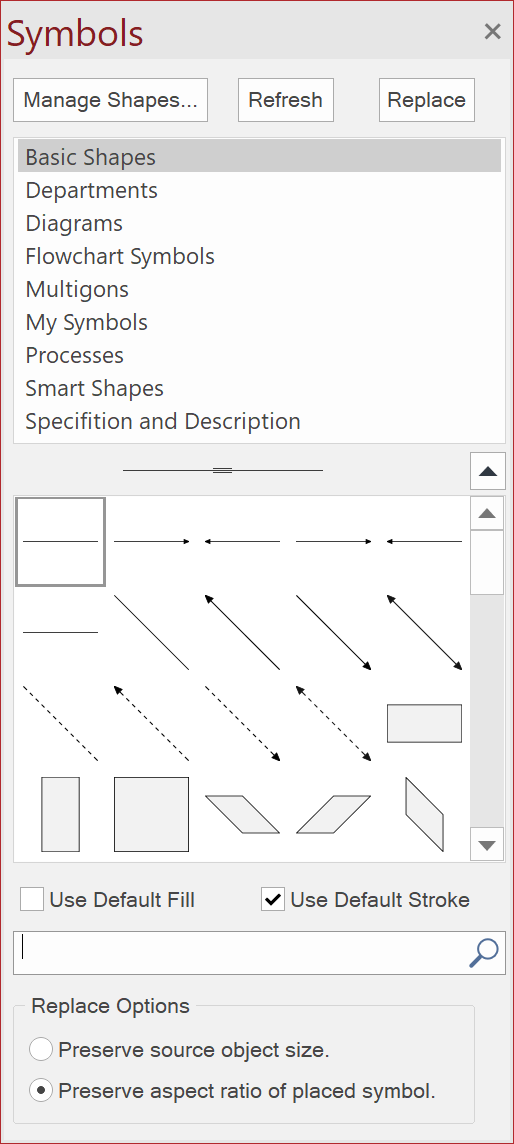This screenshot has width=514, height=1144.
Task: Choose the wide rectangle shape symbol
Action: tap(424, 723)
